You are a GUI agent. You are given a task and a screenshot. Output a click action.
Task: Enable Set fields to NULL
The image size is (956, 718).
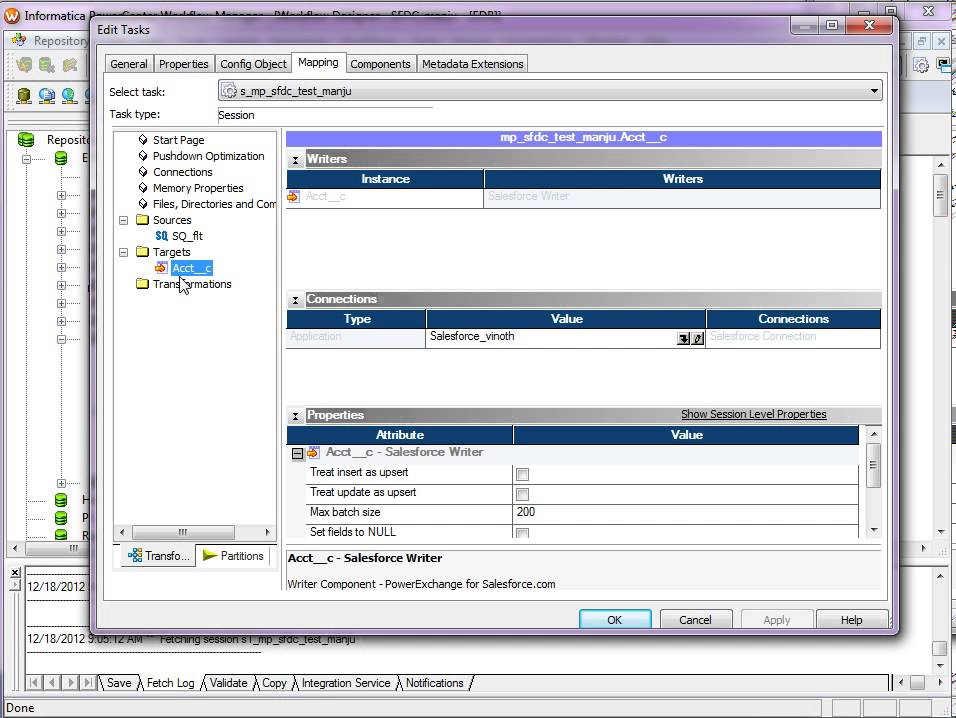[523, 533]
